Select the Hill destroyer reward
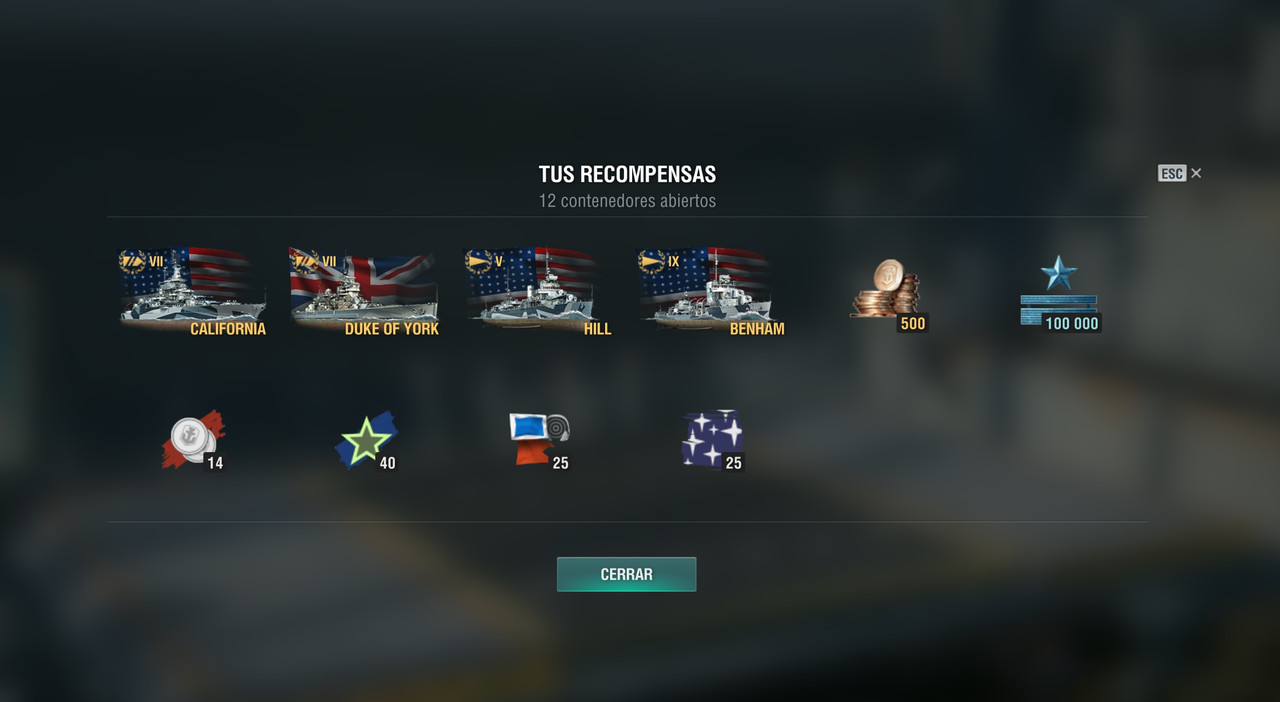Viewport: 1280px width, 702px height. coord(538,291)
